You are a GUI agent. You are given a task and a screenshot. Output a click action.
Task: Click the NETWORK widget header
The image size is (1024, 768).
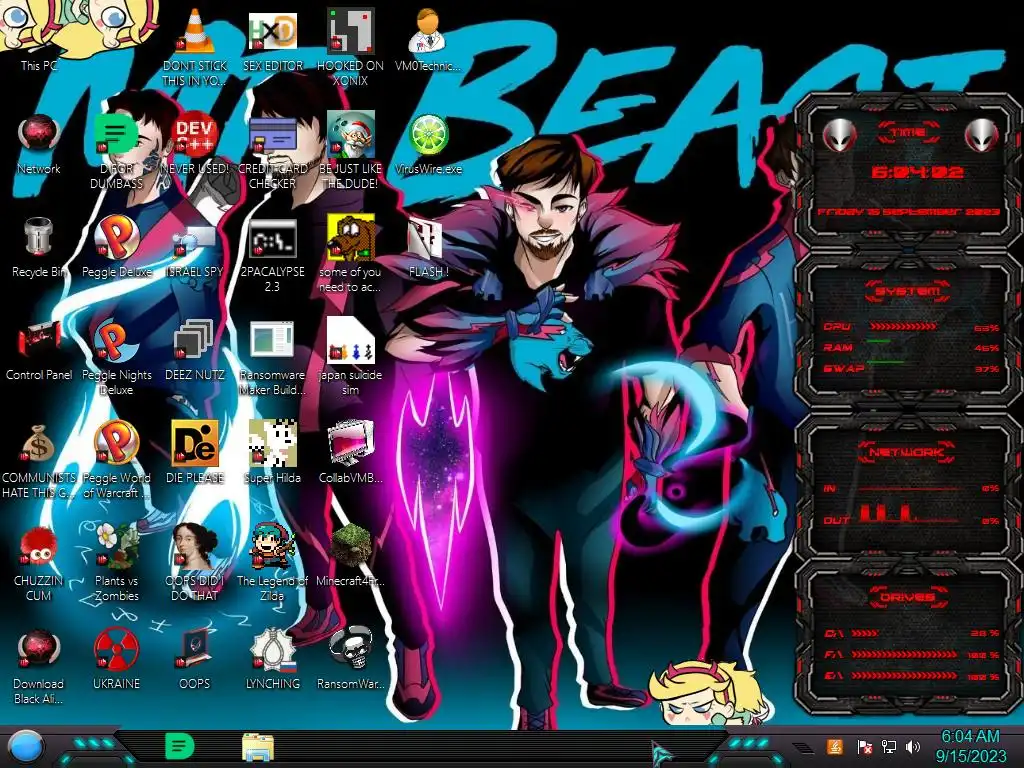click(906, 451)
